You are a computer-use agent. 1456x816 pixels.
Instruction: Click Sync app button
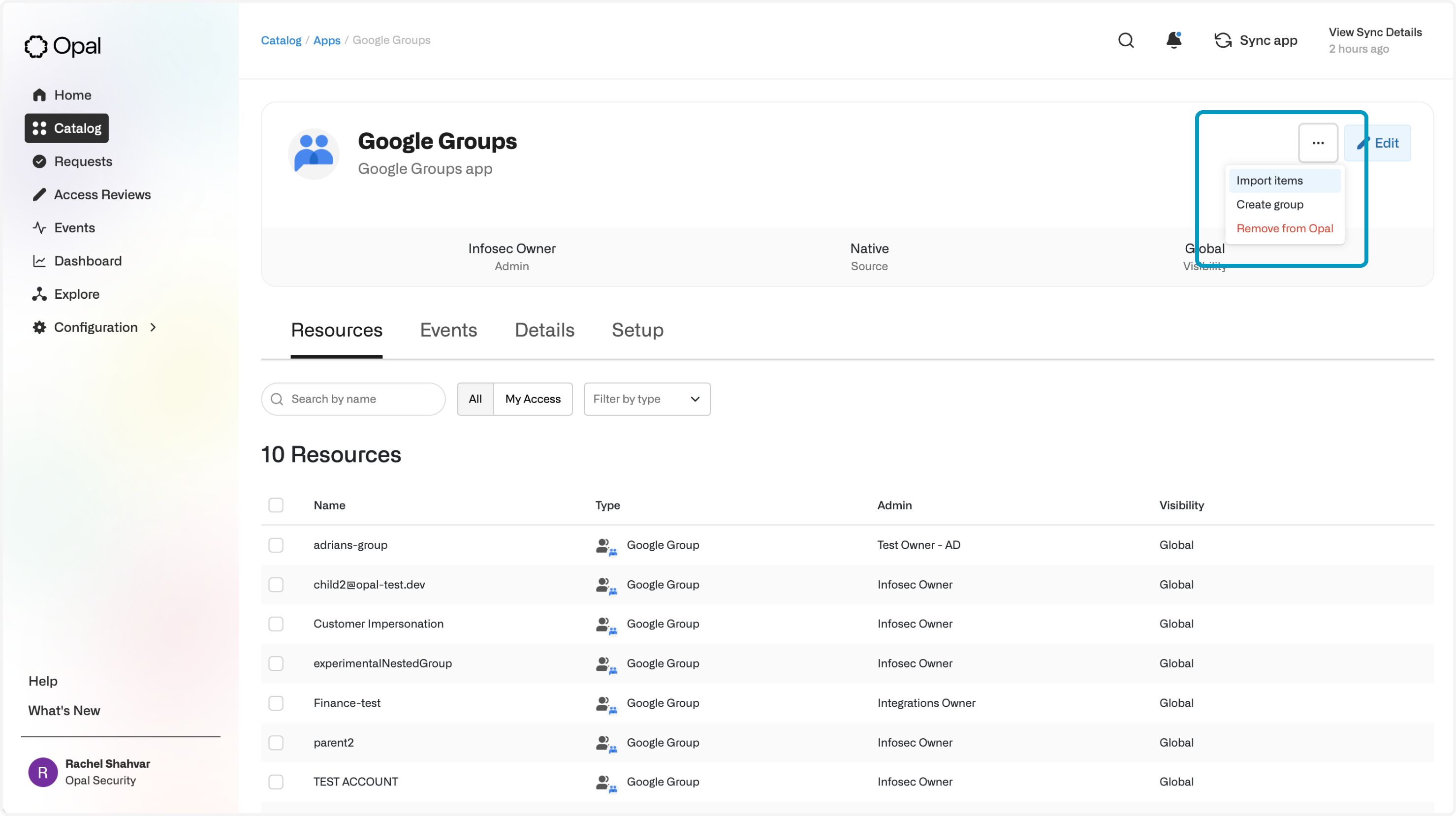tap(1255, 41)
